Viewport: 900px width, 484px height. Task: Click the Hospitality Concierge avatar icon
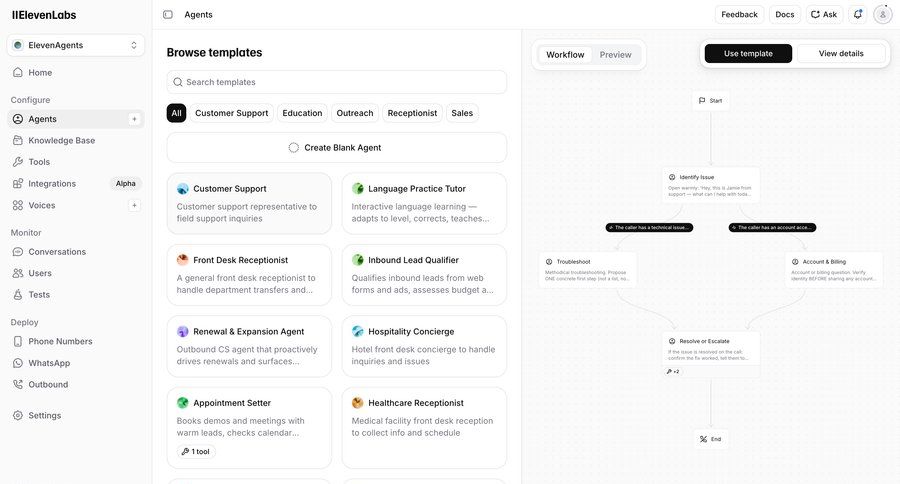point(358,331)
